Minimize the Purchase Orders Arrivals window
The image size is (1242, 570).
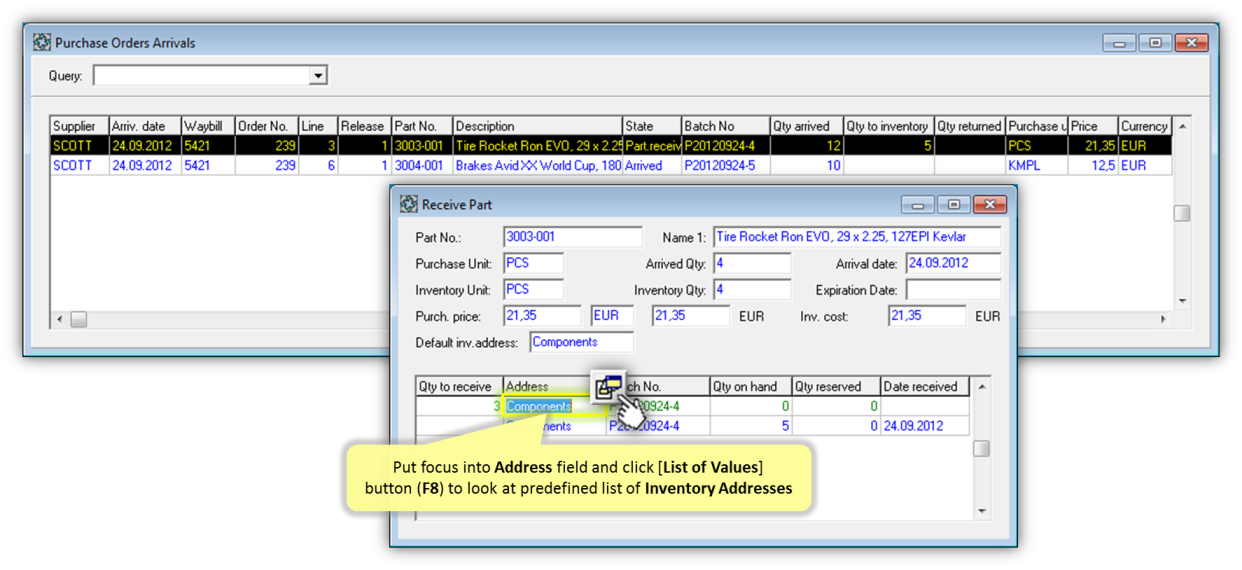1119,43
